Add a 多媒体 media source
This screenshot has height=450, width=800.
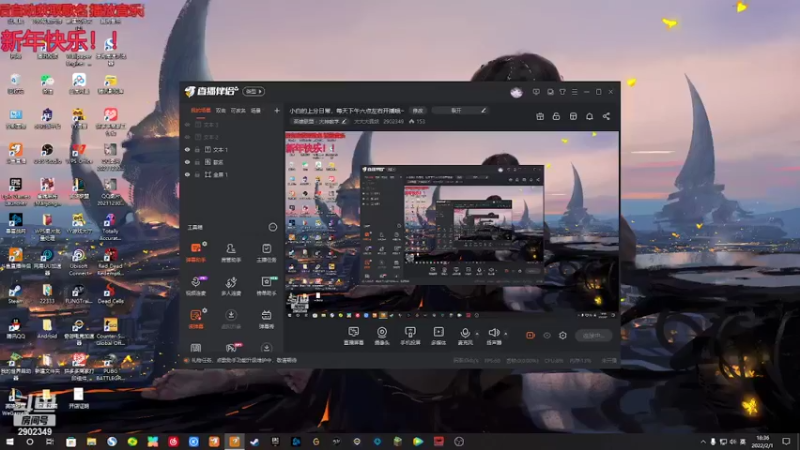438,336
